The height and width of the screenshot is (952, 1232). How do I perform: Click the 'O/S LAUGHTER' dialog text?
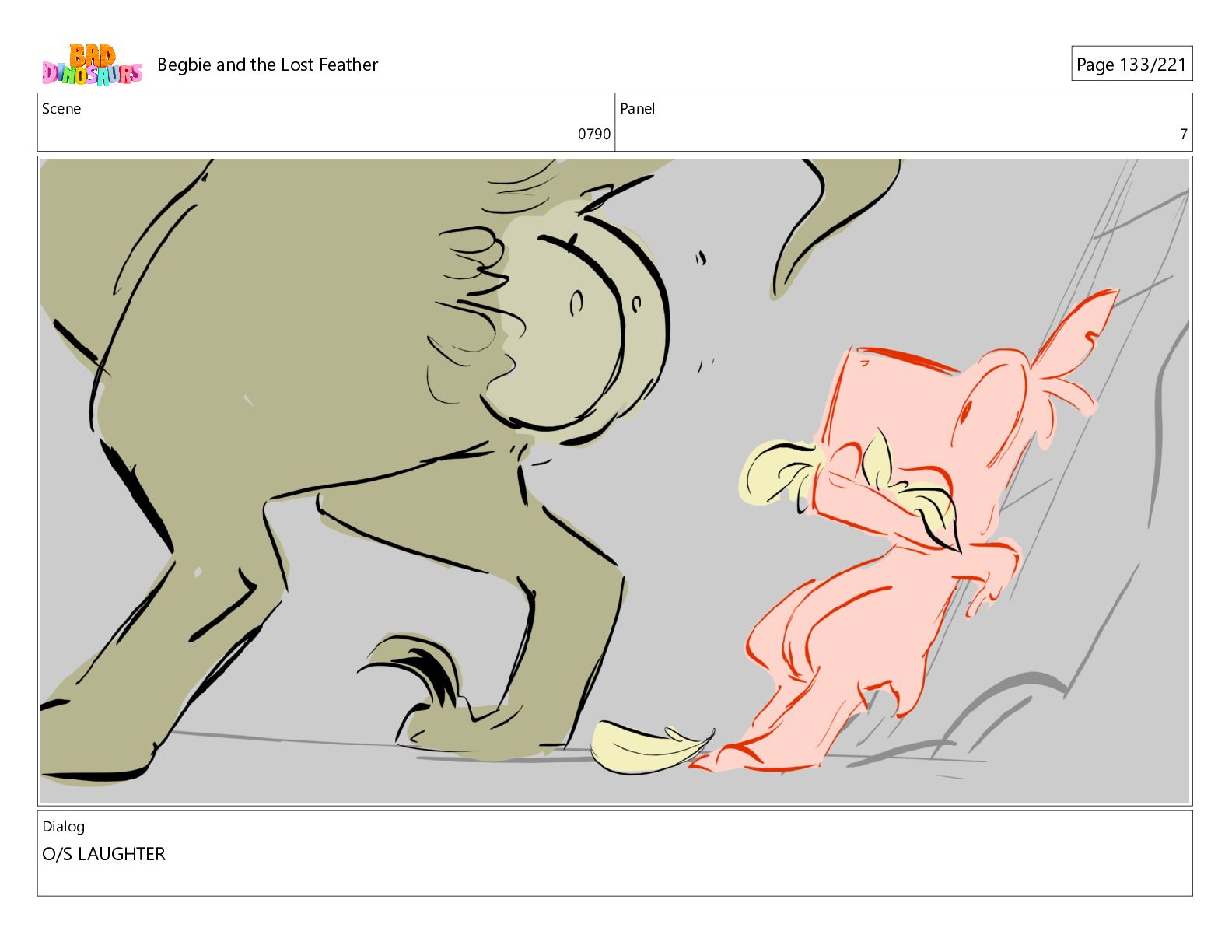(x=103, y=854)
